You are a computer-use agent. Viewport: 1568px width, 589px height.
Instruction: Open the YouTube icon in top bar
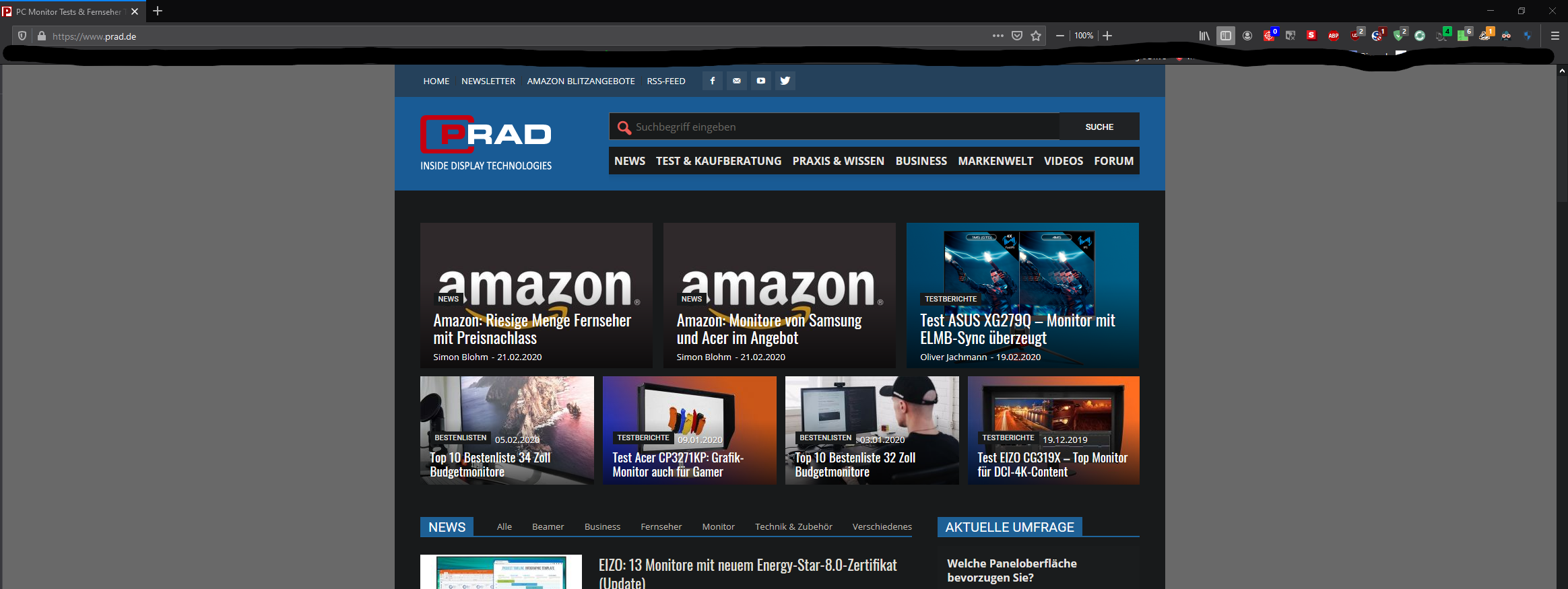coord(761,81)
